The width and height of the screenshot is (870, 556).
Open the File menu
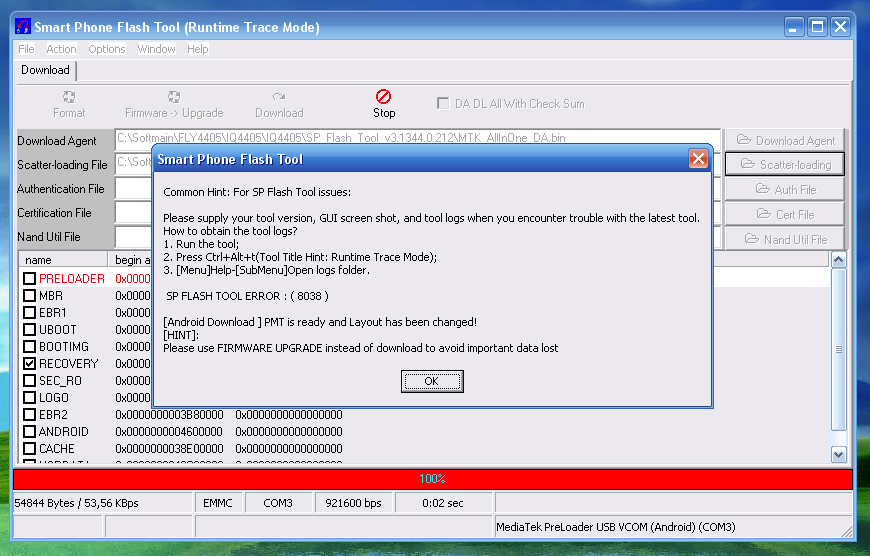(x=26, y=49)
